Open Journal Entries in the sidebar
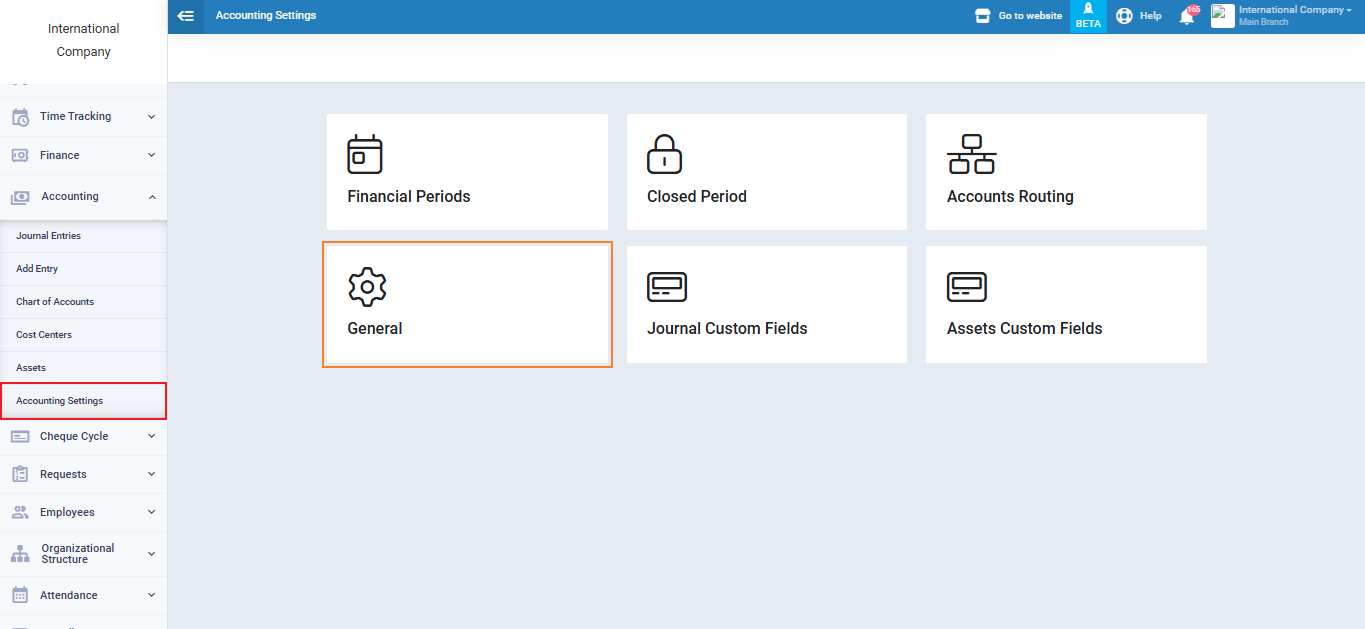Viewport: 1365px width, 629px height. pyautogui.click(x=49, y=236)
